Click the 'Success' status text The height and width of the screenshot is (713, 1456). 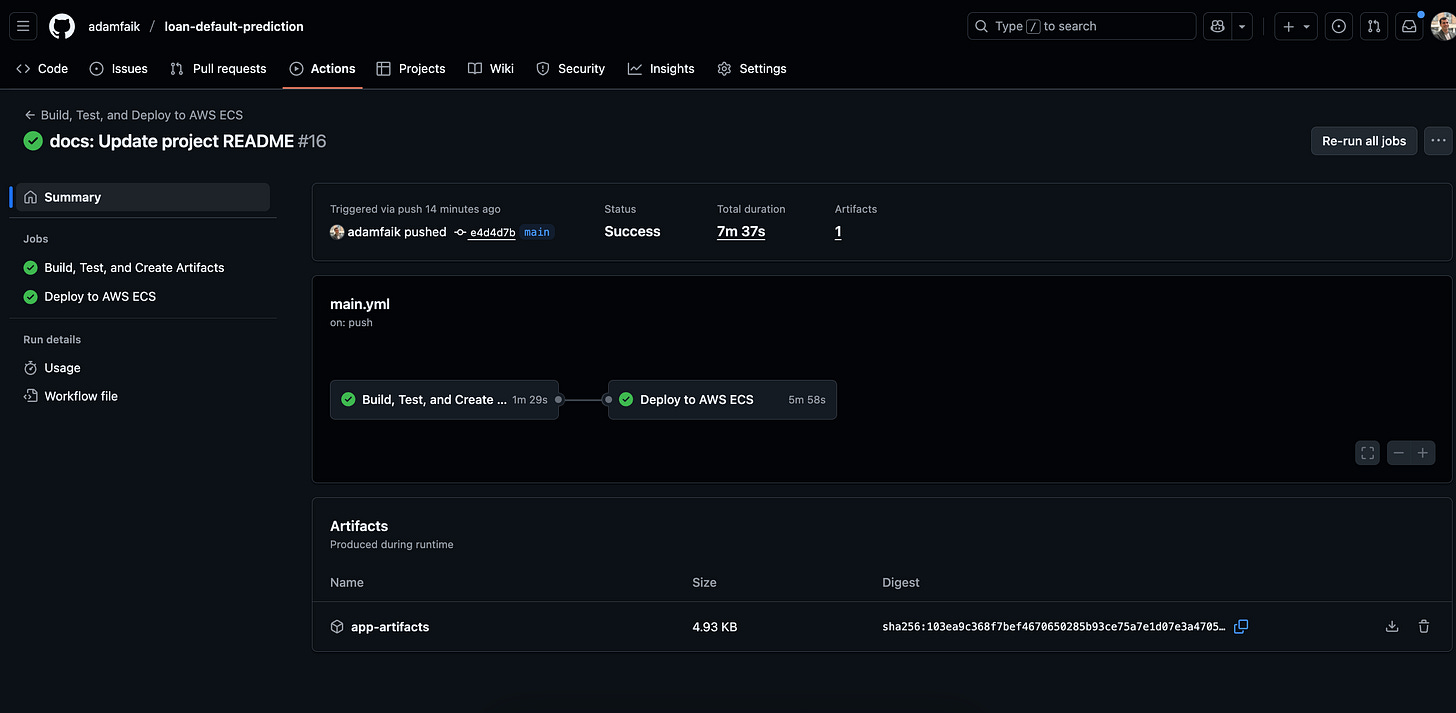coord(632,232)
